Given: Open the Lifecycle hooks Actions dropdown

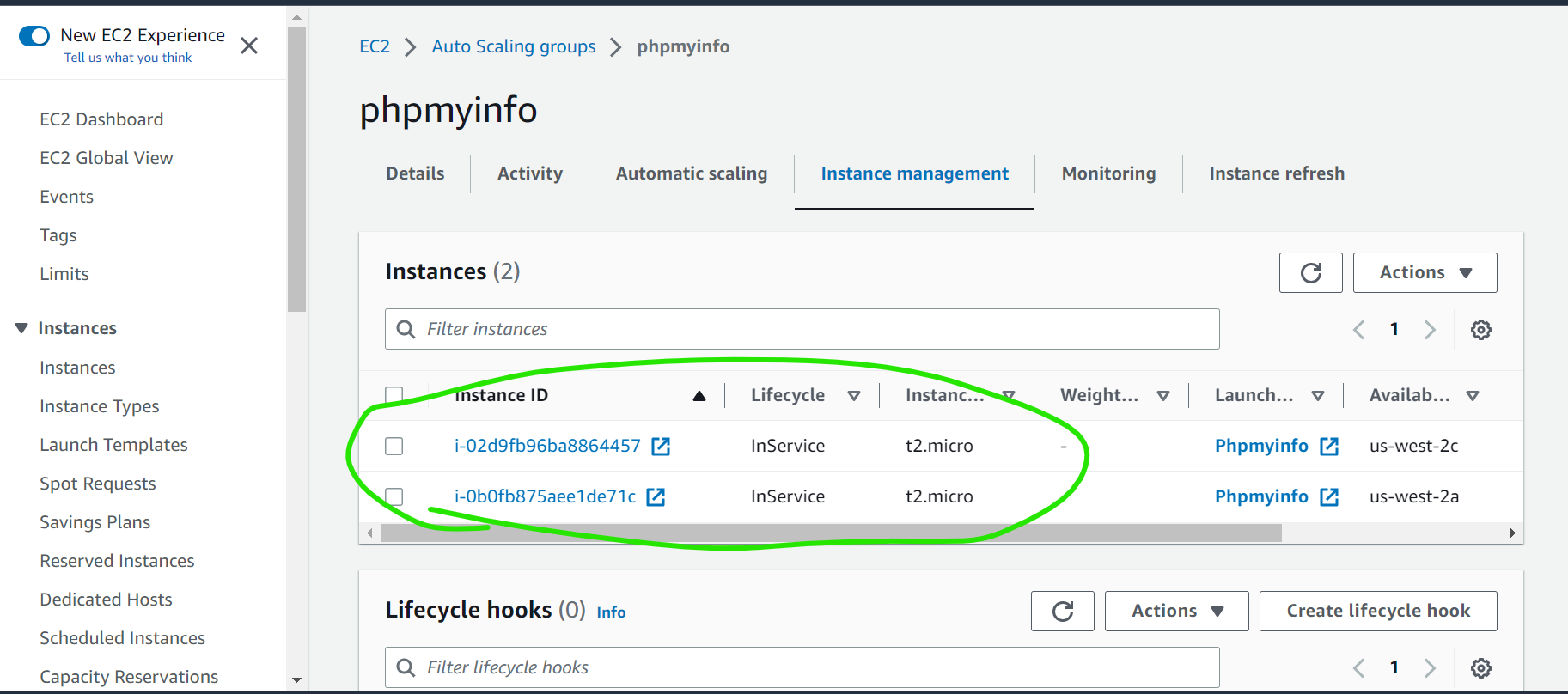Looking at the screenshot, I should click(x=1176, y=611).
